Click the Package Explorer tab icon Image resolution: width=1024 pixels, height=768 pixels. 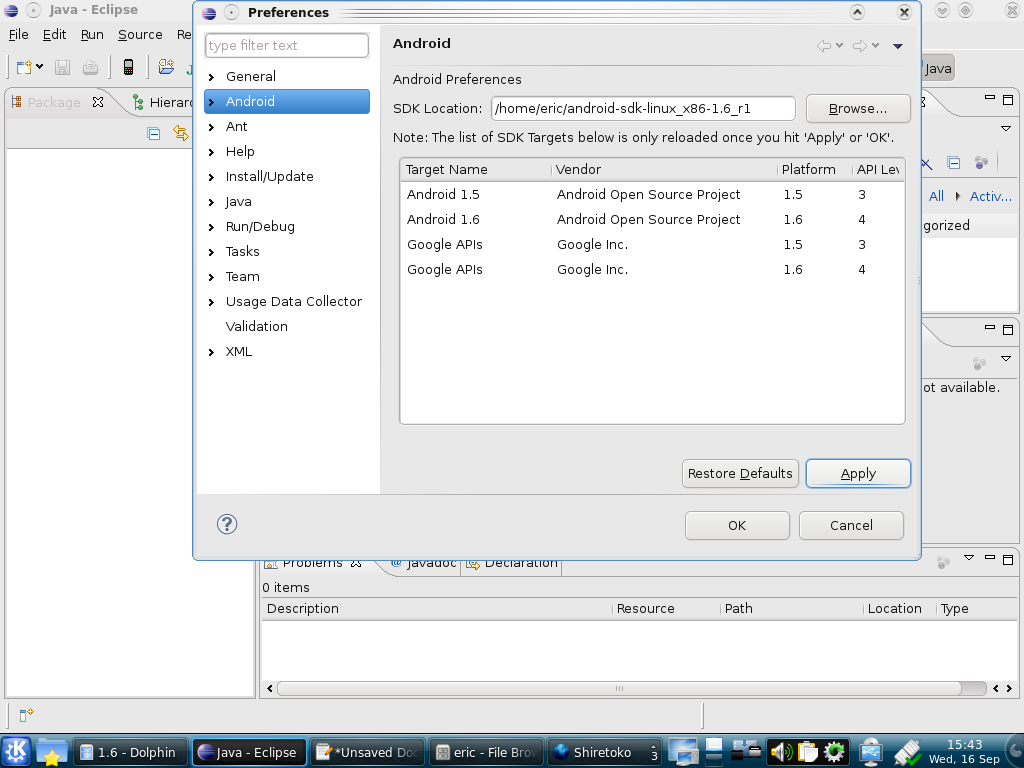16,102
